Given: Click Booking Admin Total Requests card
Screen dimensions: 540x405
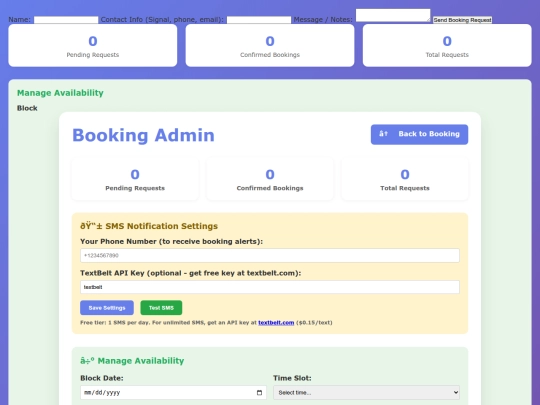Looking at the screenshot, I should (x=405, y=179).
